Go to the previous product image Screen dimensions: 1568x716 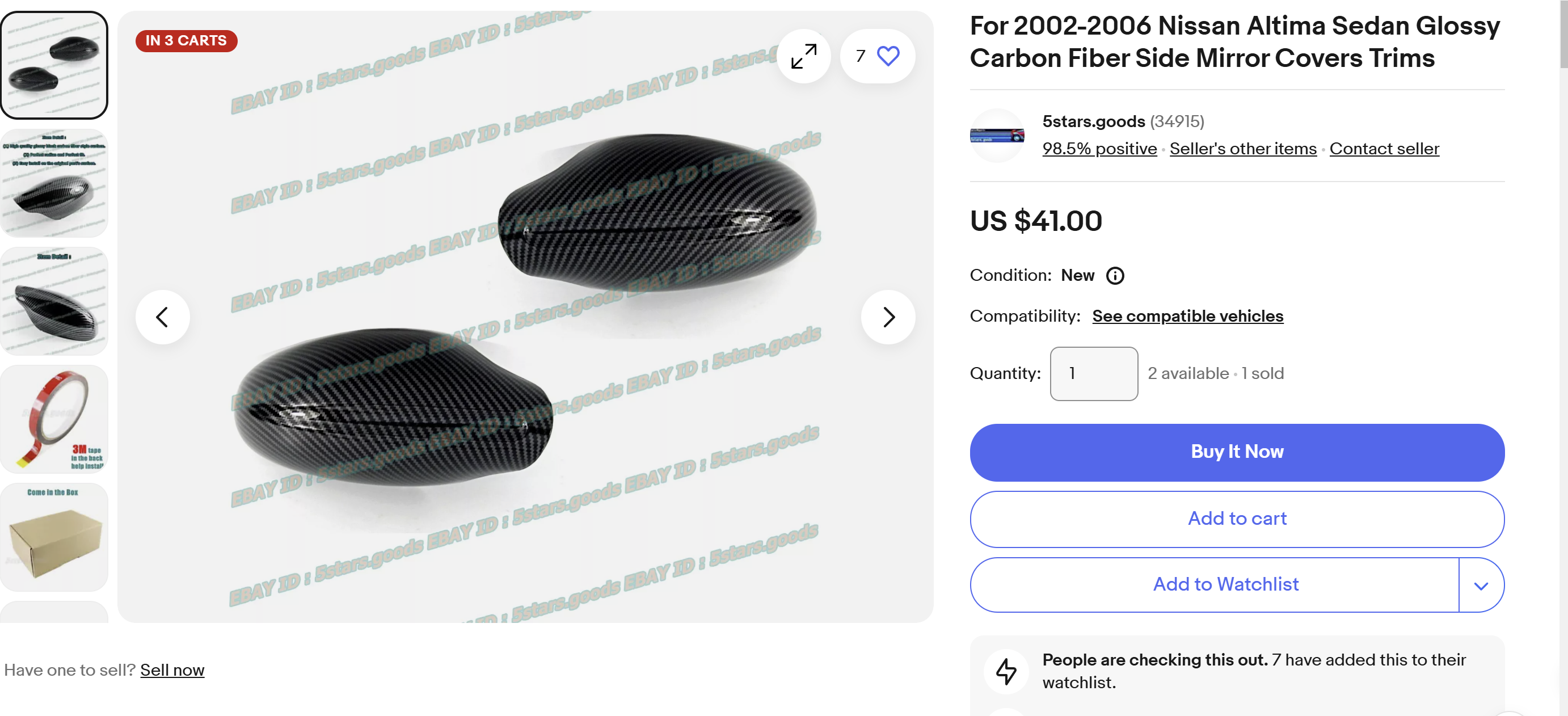(162, 317)
